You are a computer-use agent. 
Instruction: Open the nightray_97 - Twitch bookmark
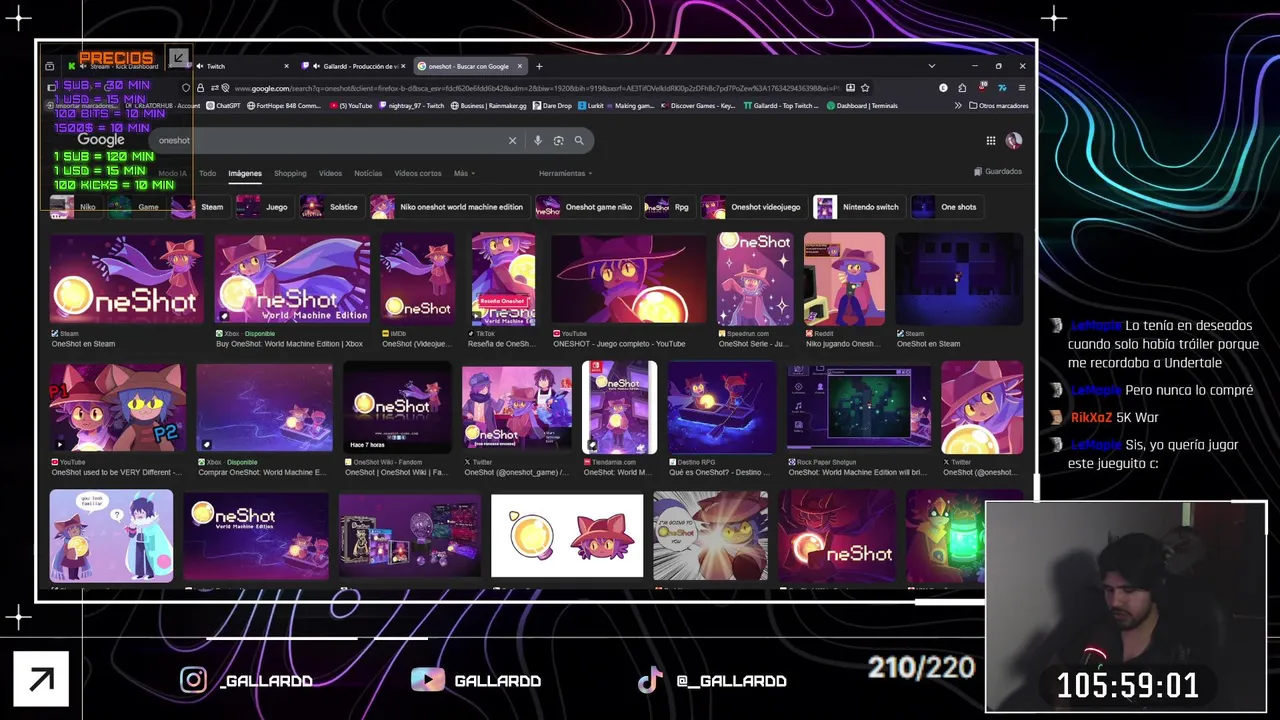[411, 105]
